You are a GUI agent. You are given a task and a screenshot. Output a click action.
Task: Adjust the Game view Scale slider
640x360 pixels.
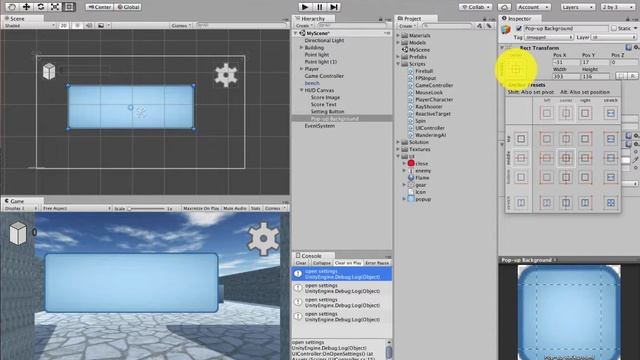click(146, 209)
